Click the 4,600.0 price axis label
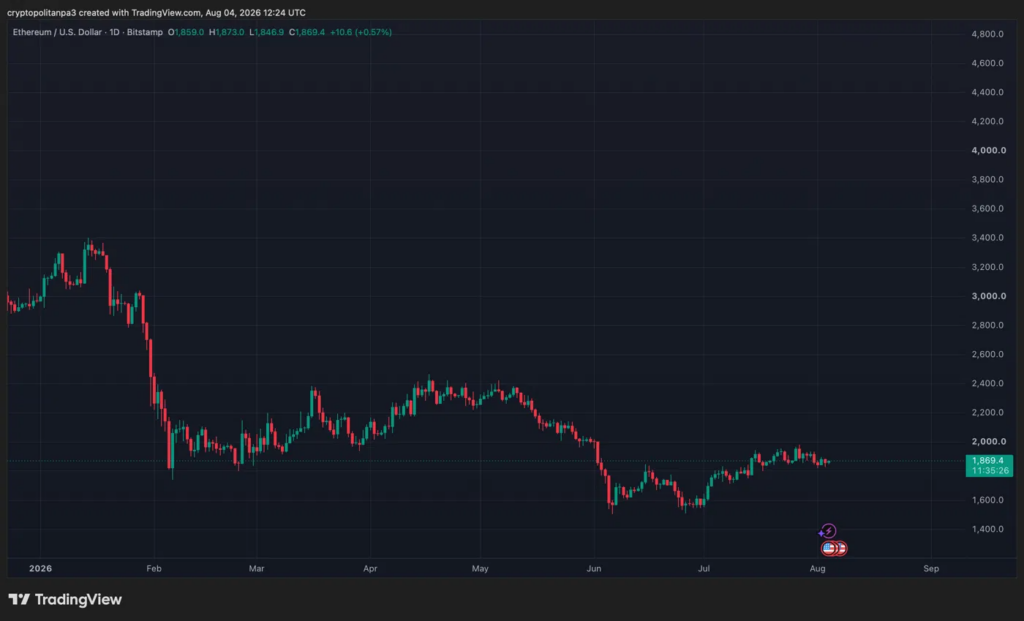This screenshot has width=1024, height=621. pyautogui.click(x=987, y=63)
